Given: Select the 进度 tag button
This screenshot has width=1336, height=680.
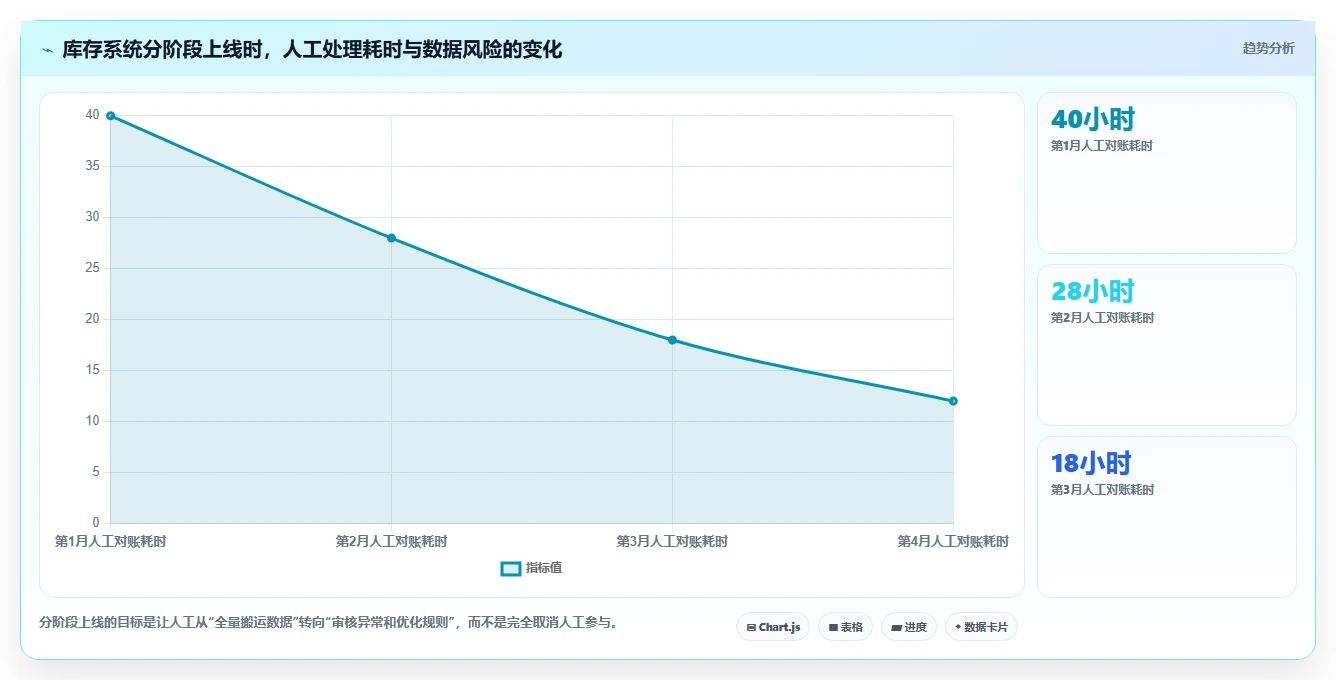Looking at the screenshot, I should click(908, 627).
